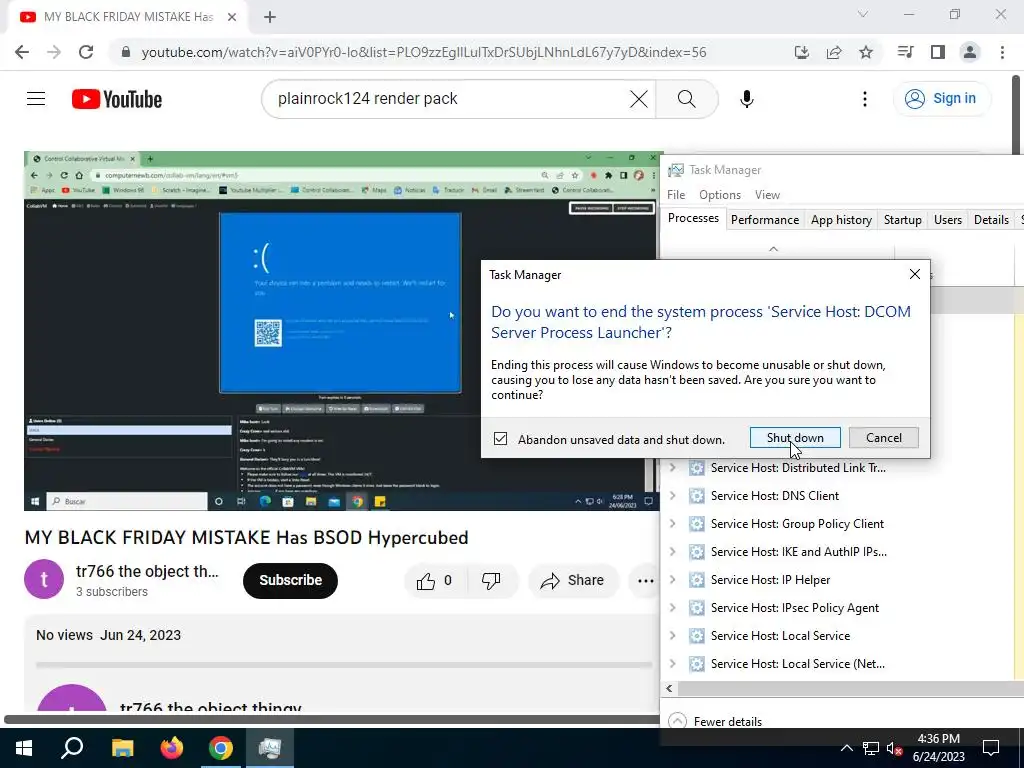Close the Task Manager confirmation dialog
This screenshot has width=1024, height=768.
tap(914, 275)
